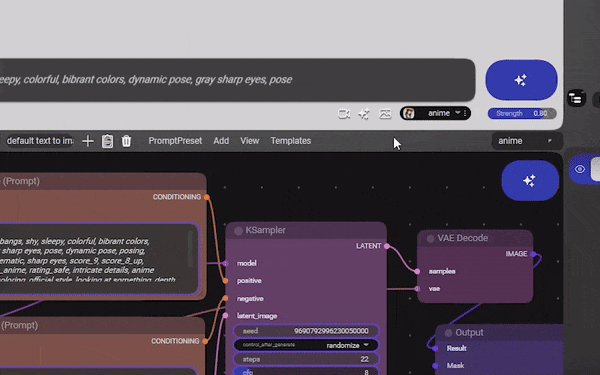The image size is (600, 375).
Task: Open the control_after_generate randomize dropdown
Action: point(306,345)
